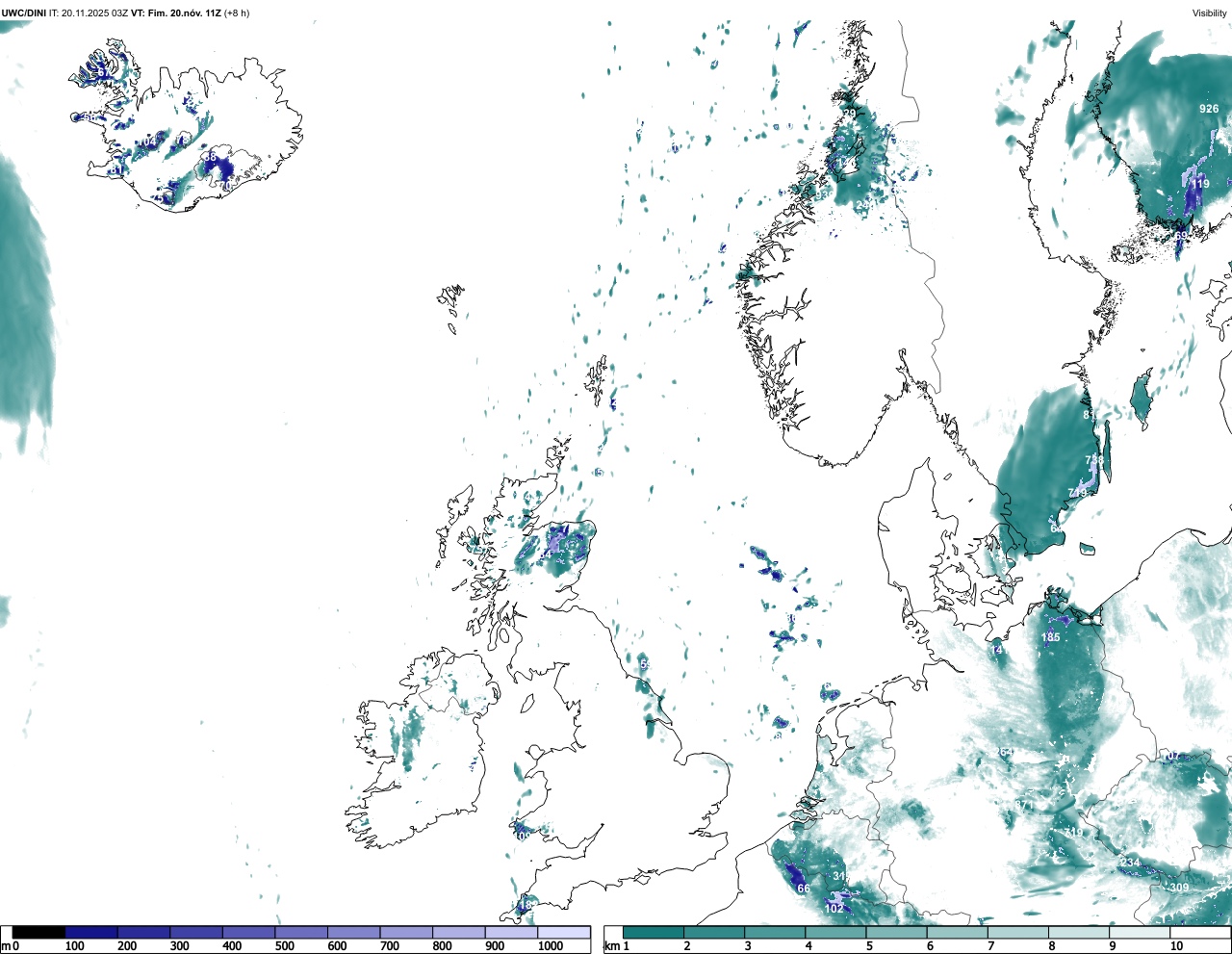Image resolution: width=1232 pixels, height=954 pixels.
Task: Click the '10' label on the km legend
Action: click(1176, 946)
